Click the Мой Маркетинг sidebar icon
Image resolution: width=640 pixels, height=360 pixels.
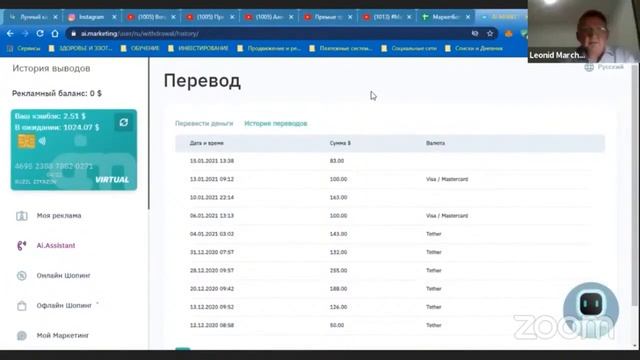22,336
